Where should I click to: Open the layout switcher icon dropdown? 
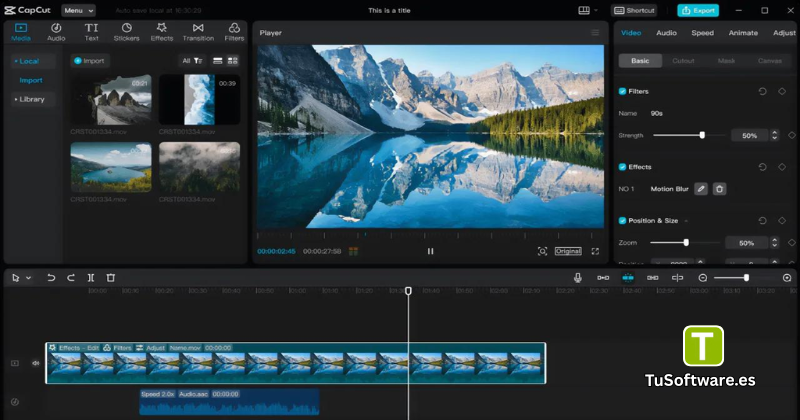[x=588, y=10]
